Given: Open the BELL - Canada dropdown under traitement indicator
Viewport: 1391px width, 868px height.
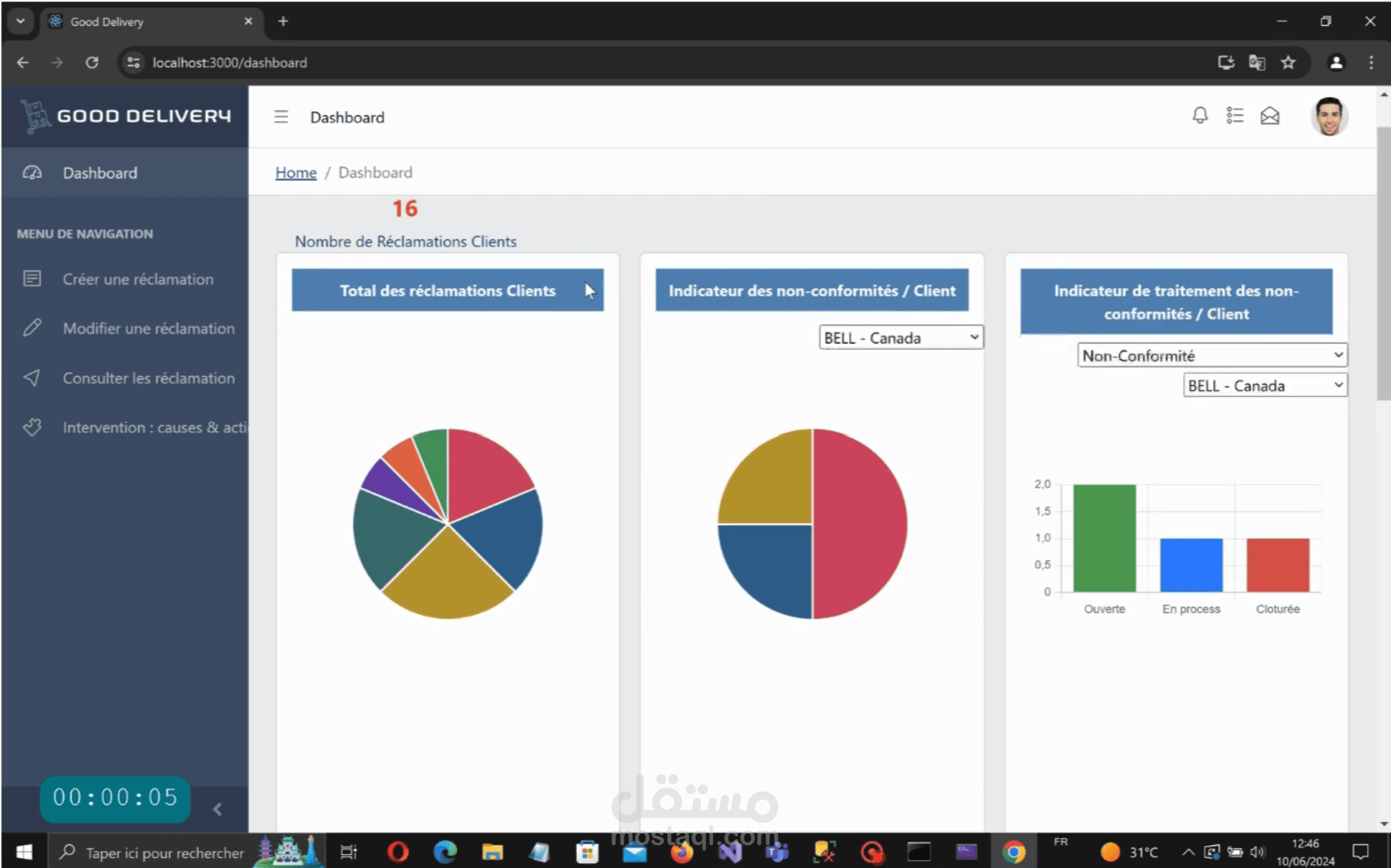Looking at the screenshot, I should 1265,385.
